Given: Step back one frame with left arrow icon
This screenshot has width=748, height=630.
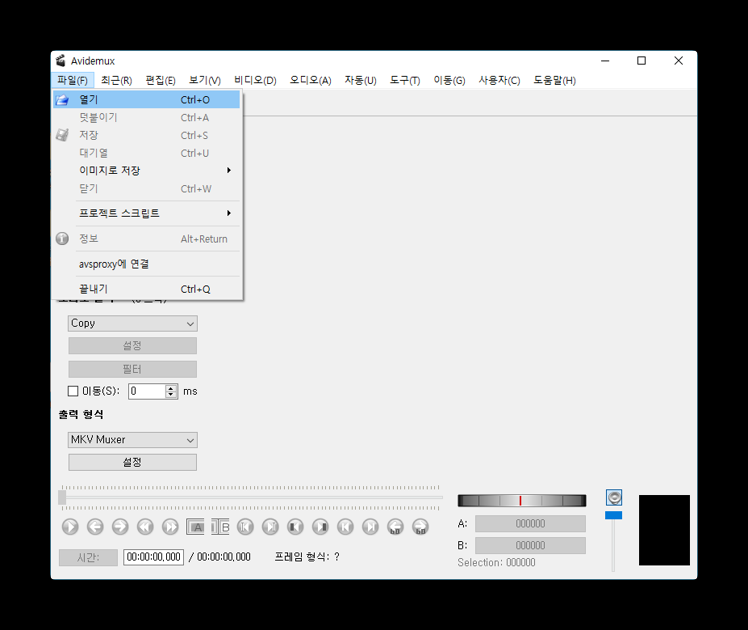Looking at the screenshot, I should tap(95, 527).
